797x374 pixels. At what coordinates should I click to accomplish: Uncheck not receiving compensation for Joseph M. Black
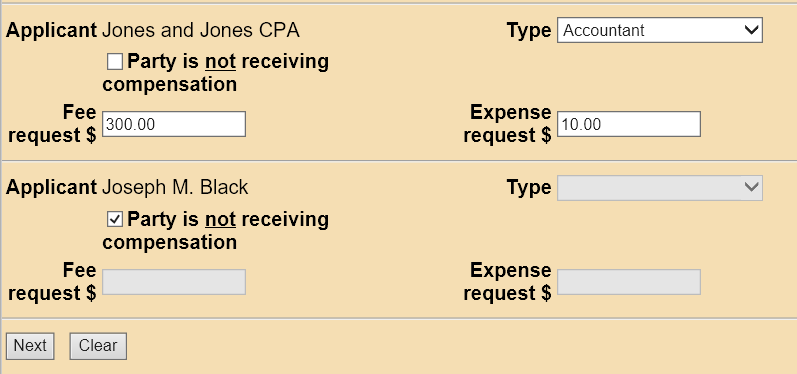click(x=115, y=220)
